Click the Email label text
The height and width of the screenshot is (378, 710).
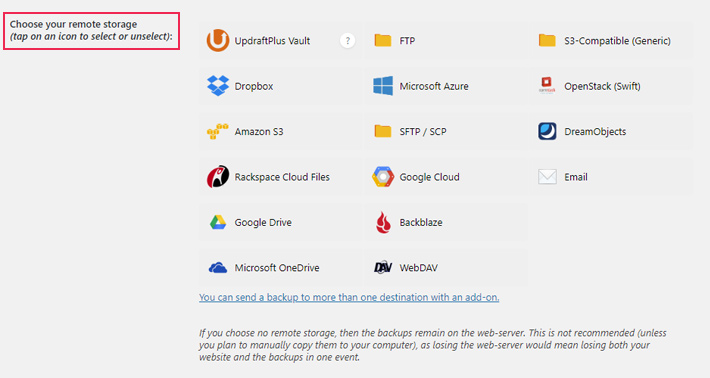[x=576, y=177]
